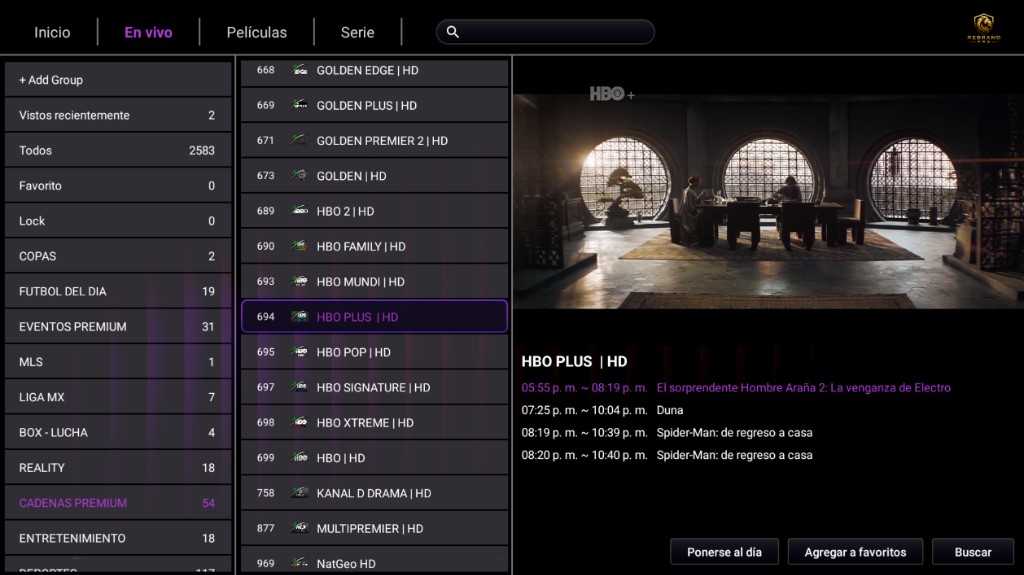Click the HBO MUNDI channel logo

pyautogui.click(x=300, y=282)
